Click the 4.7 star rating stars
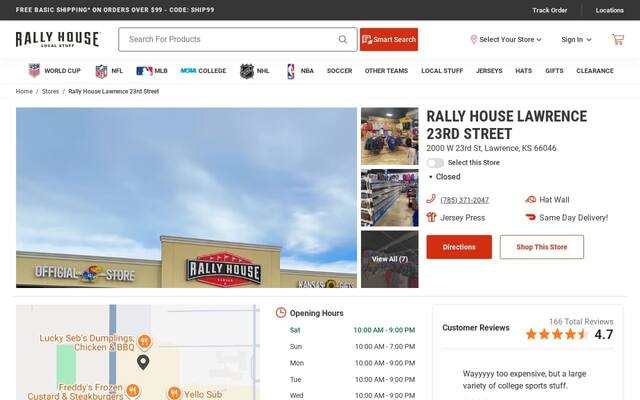640x400 pixels. pyautogui.click(x=557, y=334)
